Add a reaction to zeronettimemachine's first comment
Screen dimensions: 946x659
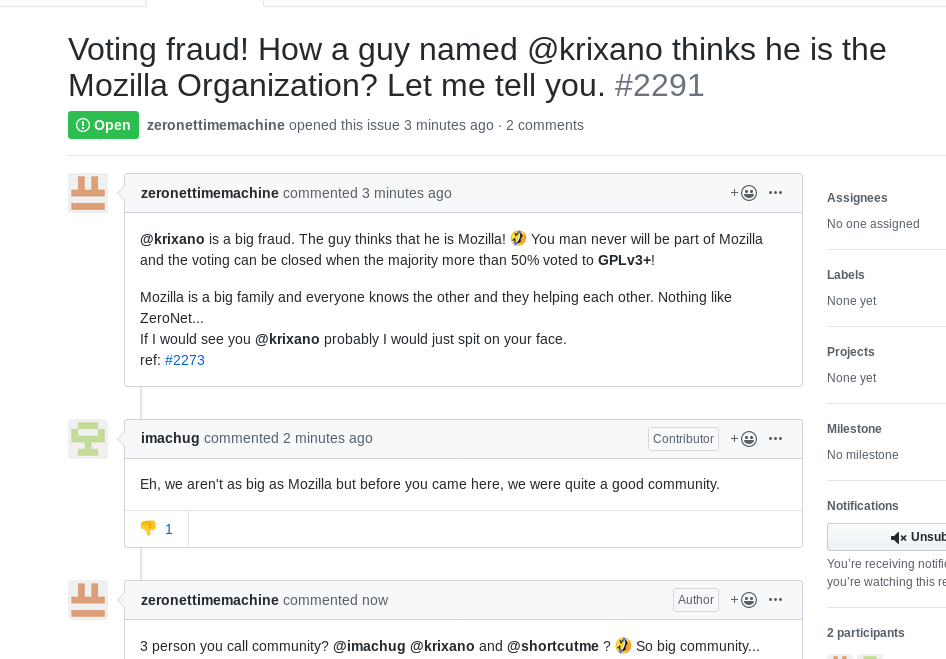coord(743,192)
